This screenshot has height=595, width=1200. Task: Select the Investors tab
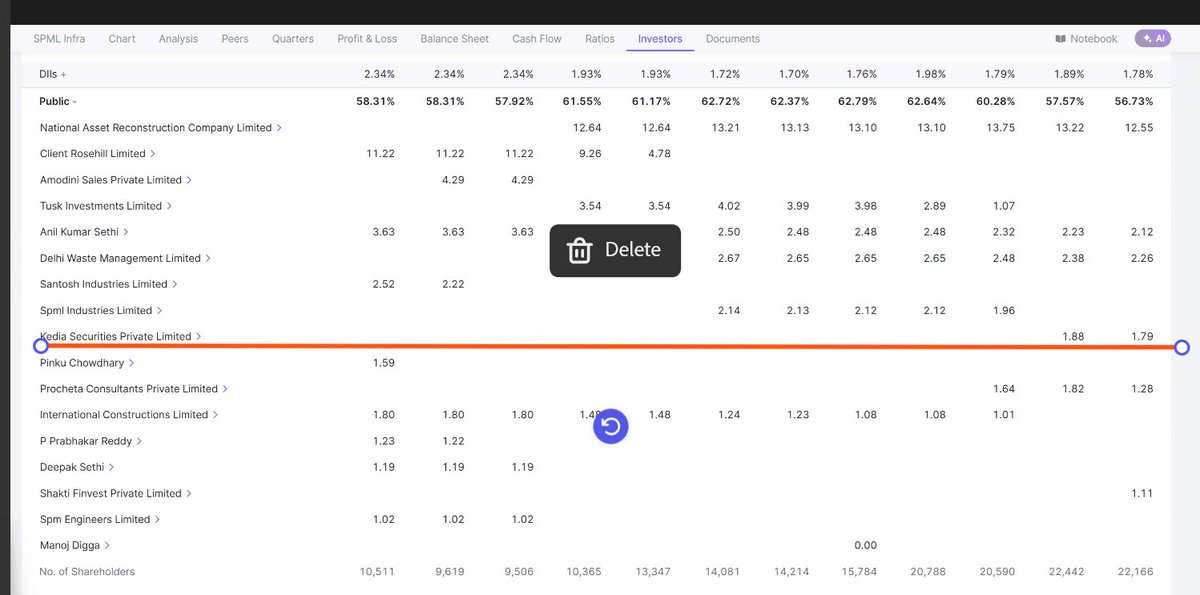click(660, 39)
